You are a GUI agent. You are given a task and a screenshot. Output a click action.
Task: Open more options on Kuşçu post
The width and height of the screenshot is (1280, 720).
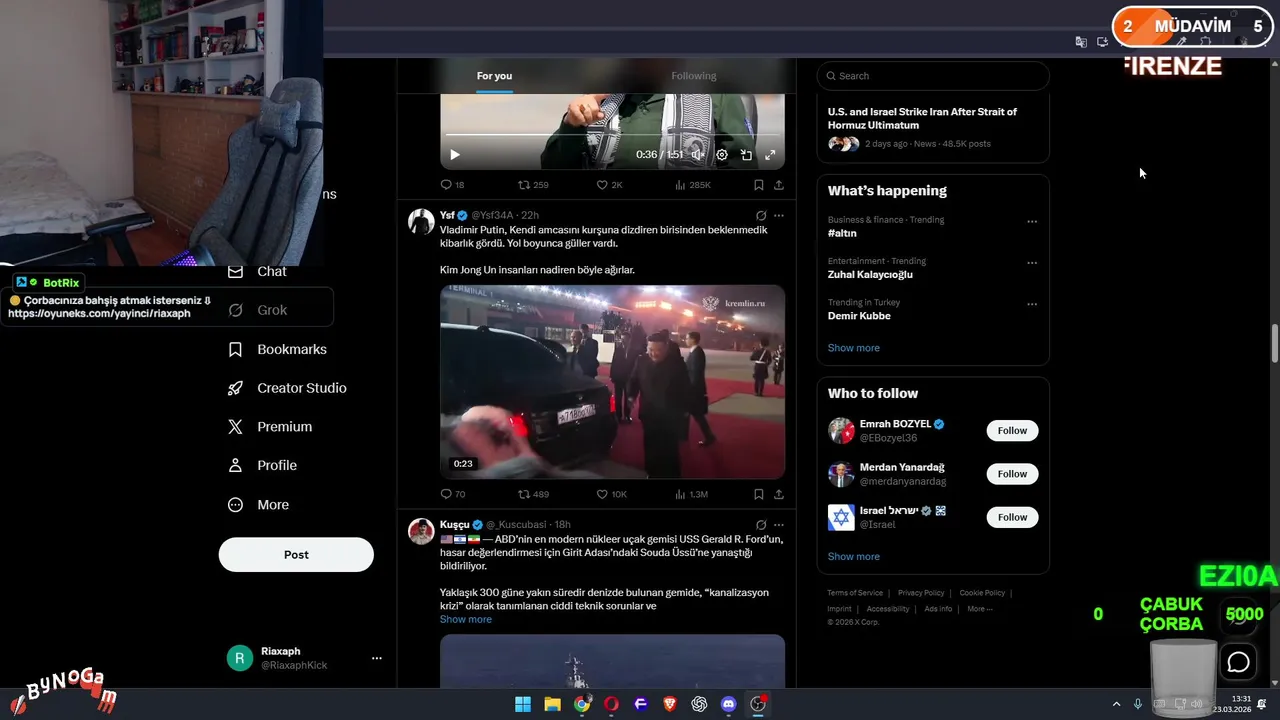779,524
